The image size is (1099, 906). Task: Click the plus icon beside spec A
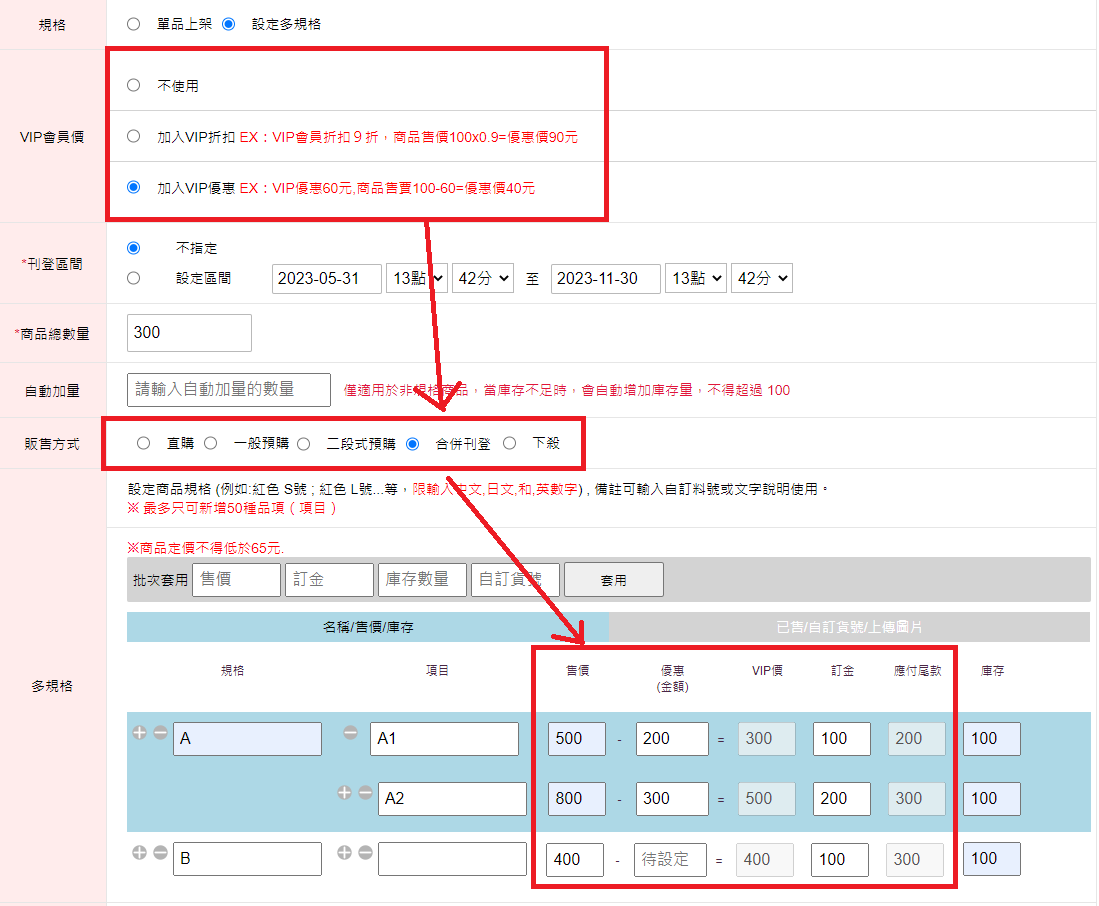pyautogui.click(x=139, y=733)
